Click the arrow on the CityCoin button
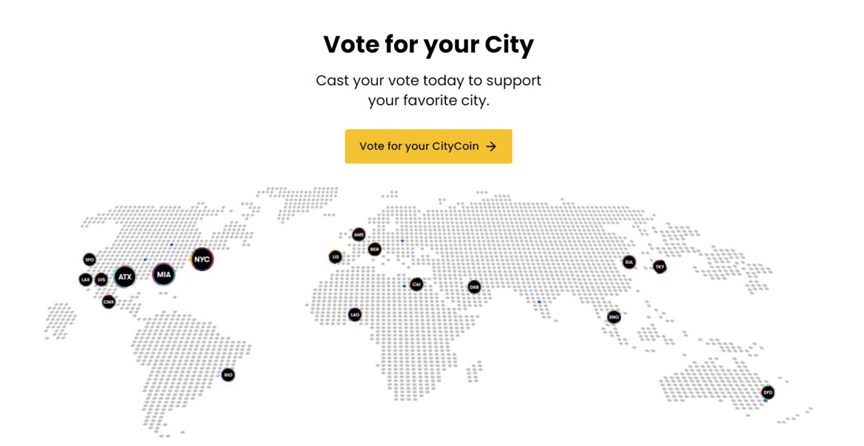The image size is (864, 446). [x=491, y=146]
